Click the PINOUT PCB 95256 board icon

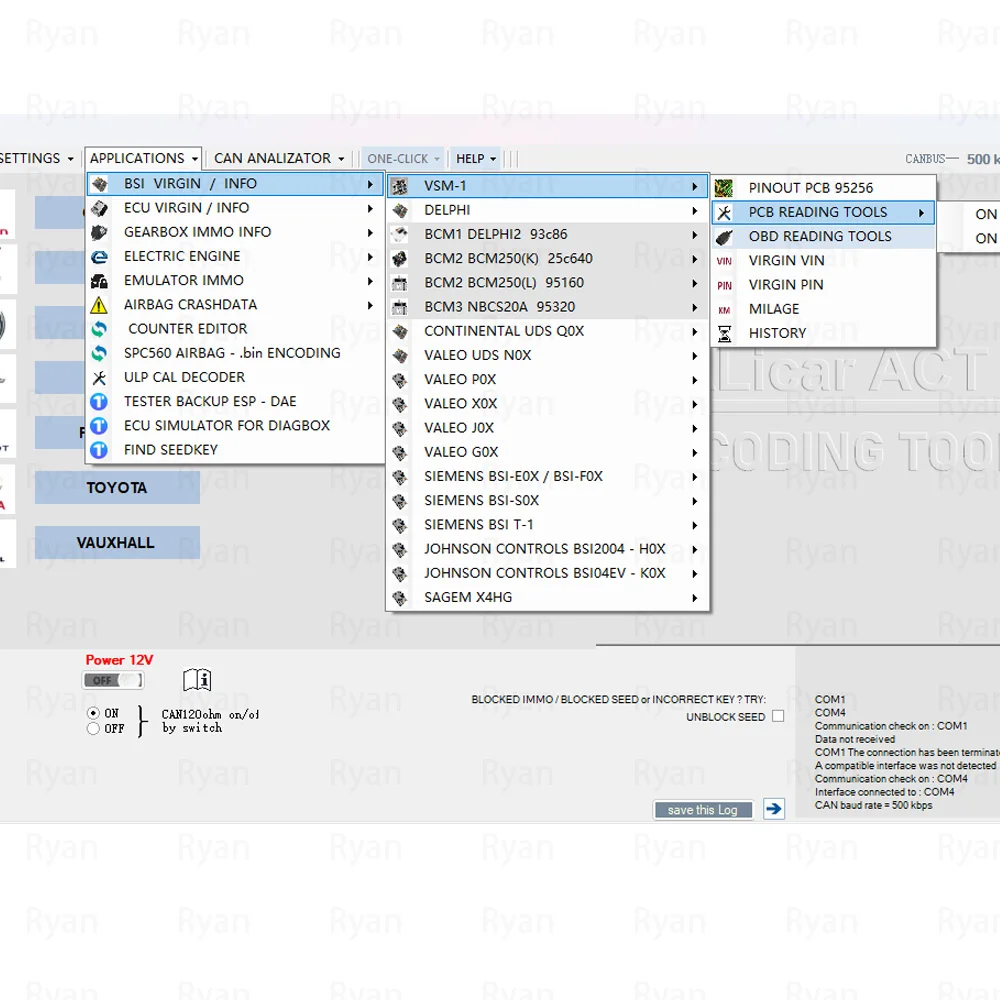tap(724, 188)
